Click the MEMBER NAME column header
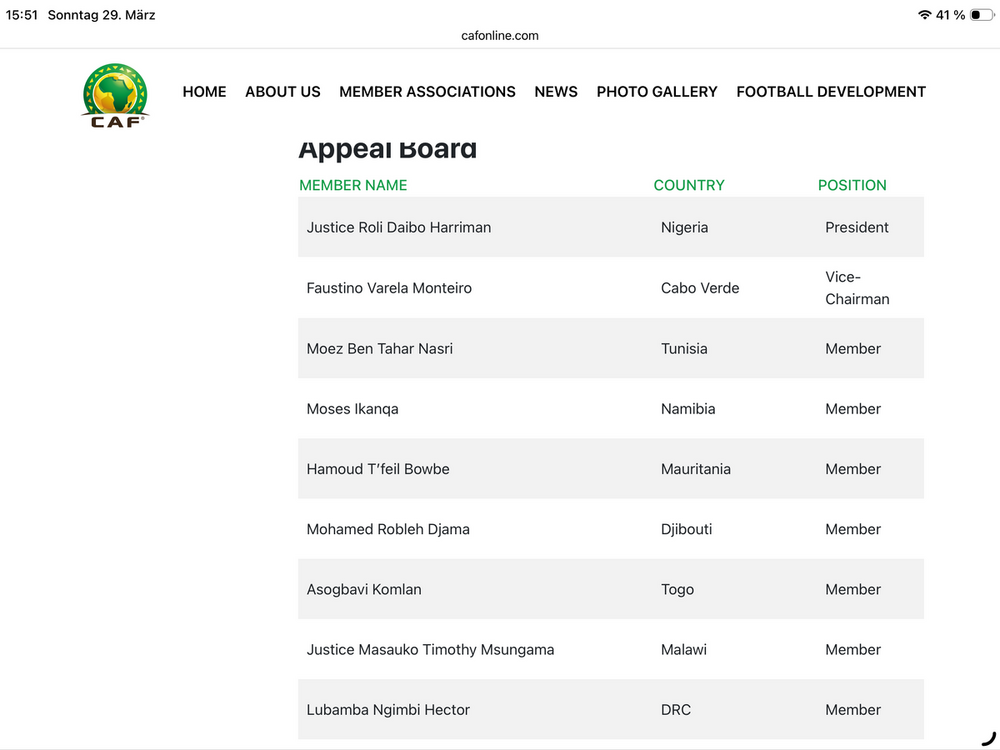Image resolution: width=1000 pixels, height=750 pixels. click(x=353, y=185)
